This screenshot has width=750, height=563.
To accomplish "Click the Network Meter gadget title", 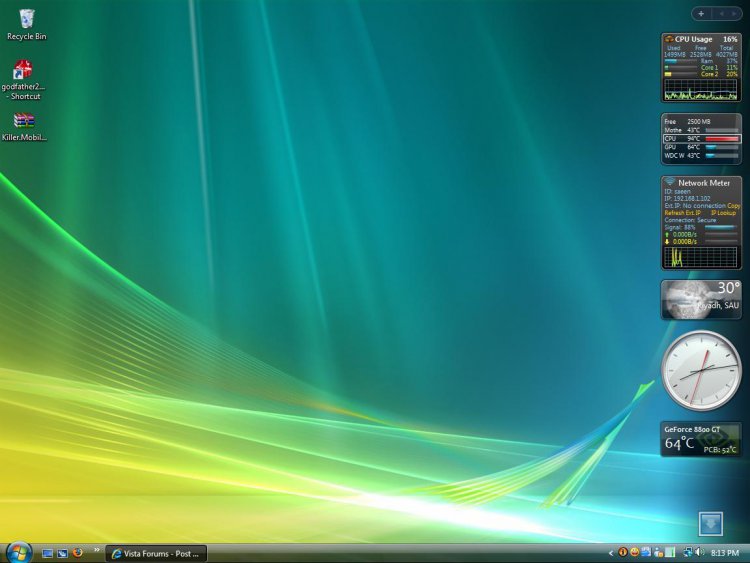I will coord(704,183).
